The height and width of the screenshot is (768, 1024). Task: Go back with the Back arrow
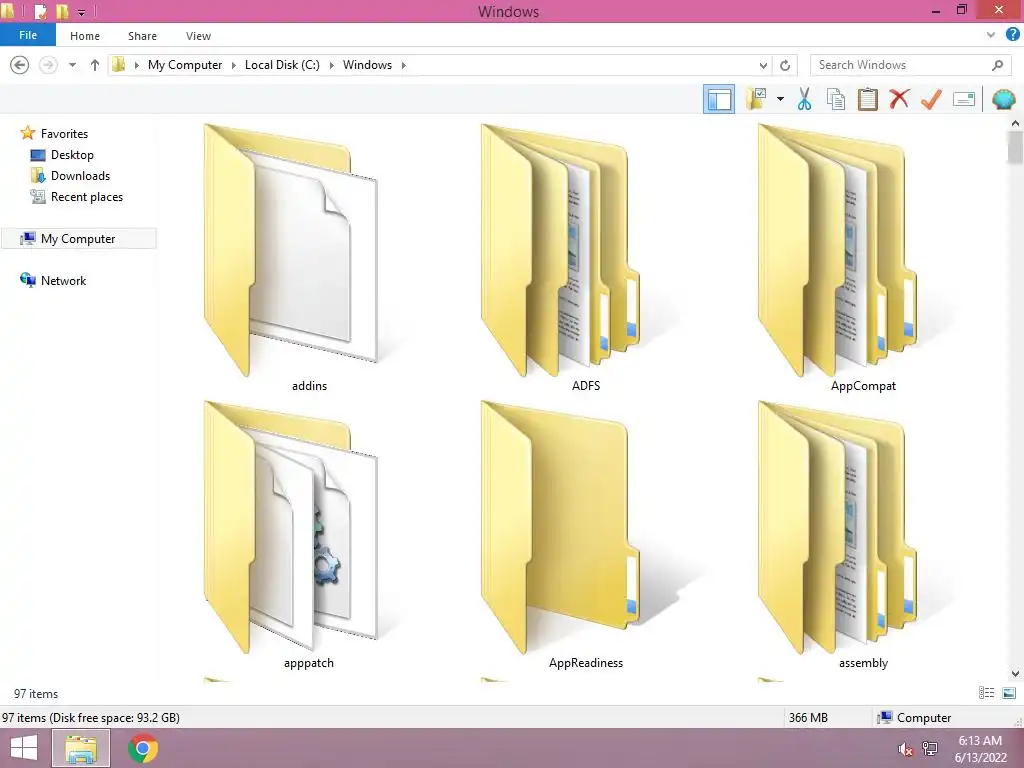tap(20, 65)
